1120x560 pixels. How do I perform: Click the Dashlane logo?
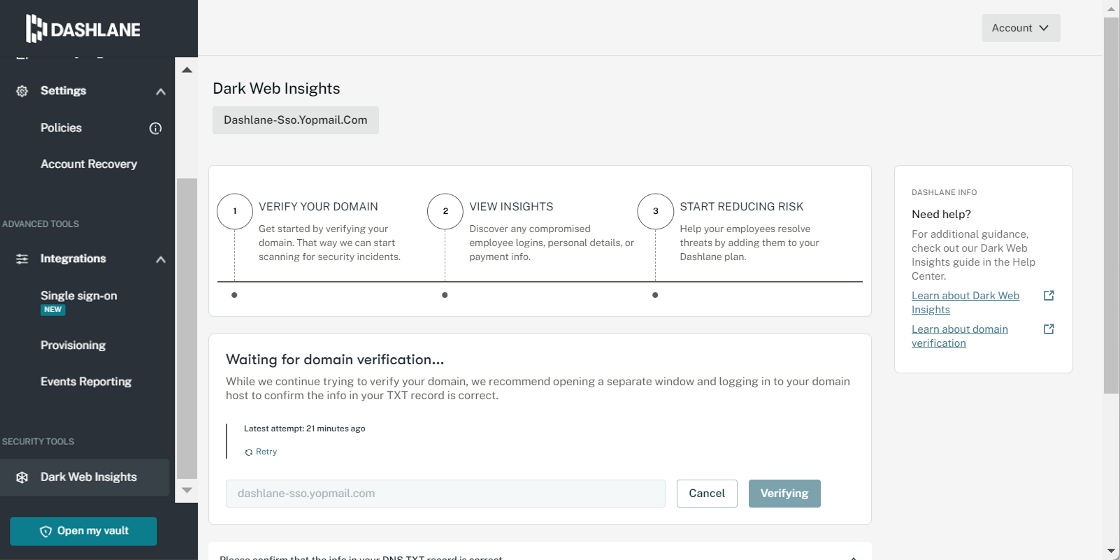[x=83, y=29]
